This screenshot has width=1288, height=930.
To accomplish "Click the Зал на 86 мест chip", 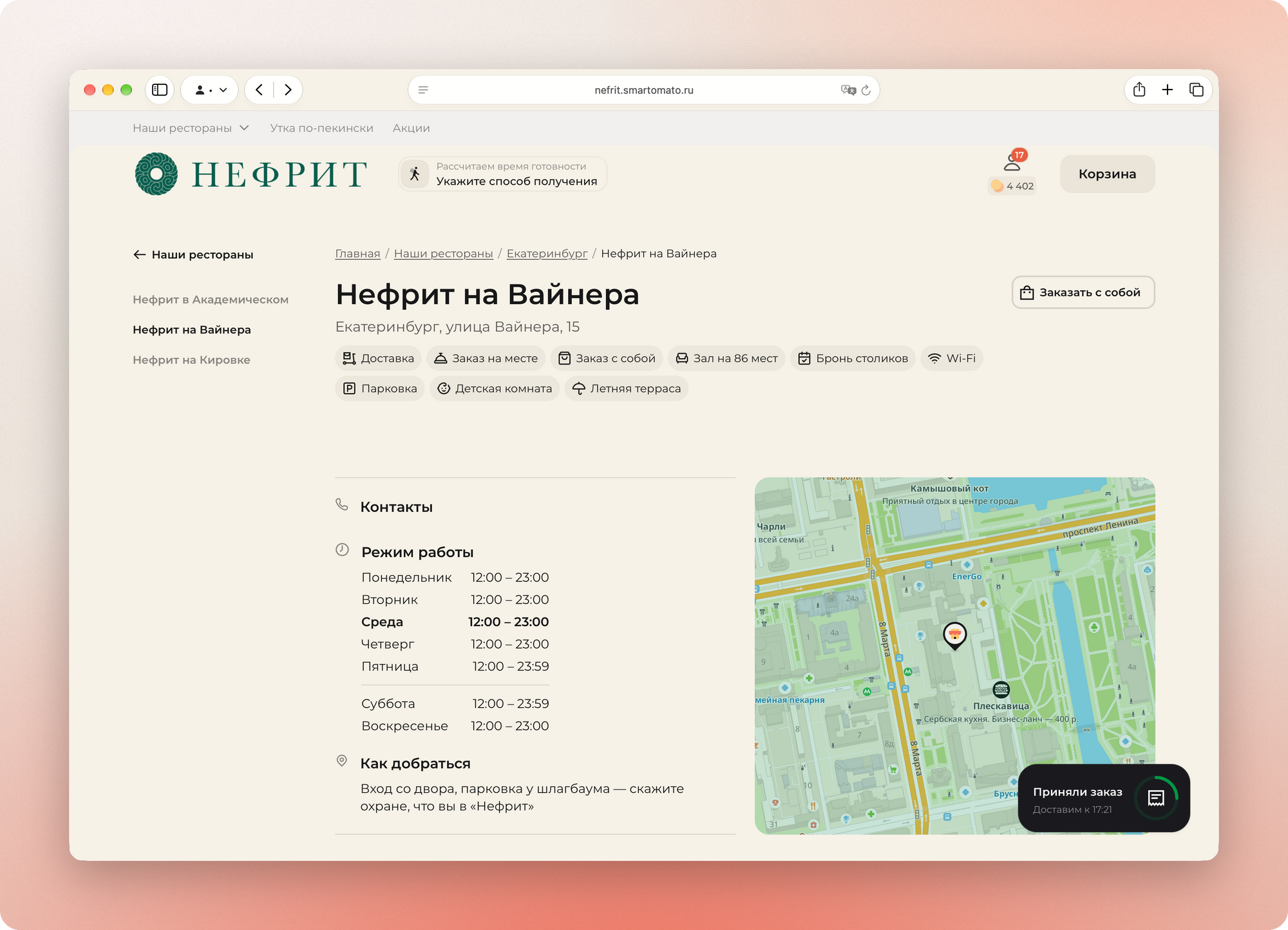I will (726, 359).
